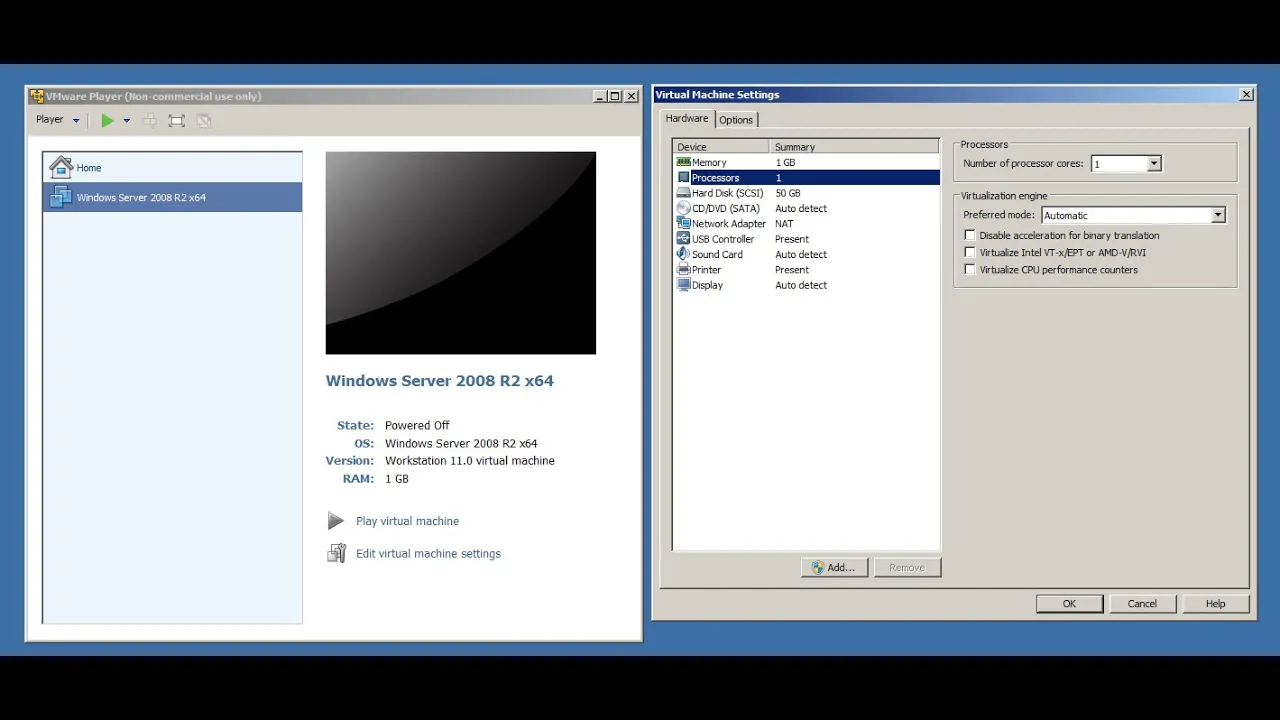1280x720 pixels.
Task: Select the Memory row label
Action: coord(709,162)
